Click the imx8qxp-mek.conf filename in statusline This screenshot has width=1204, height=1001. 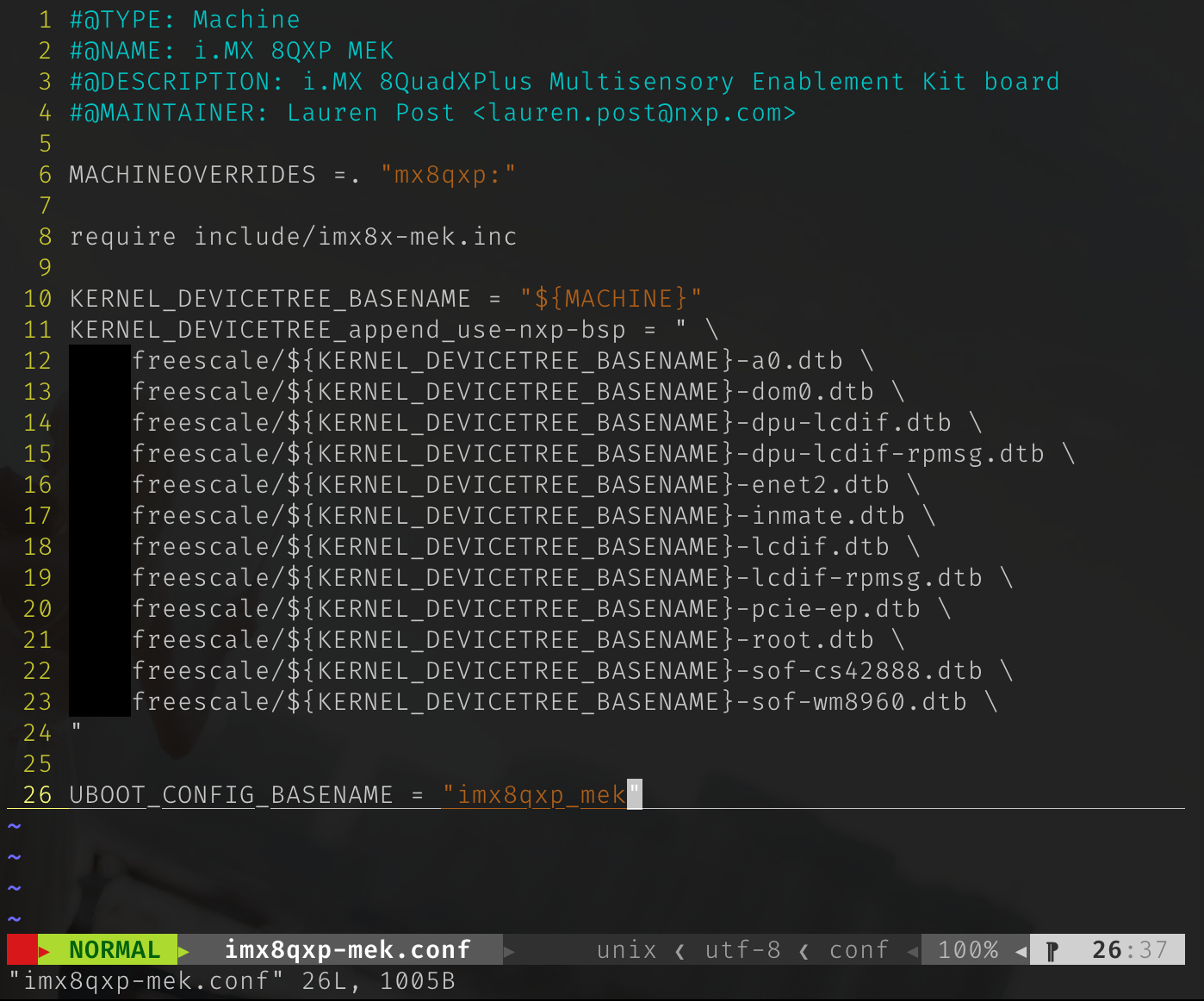coord(347,949)
